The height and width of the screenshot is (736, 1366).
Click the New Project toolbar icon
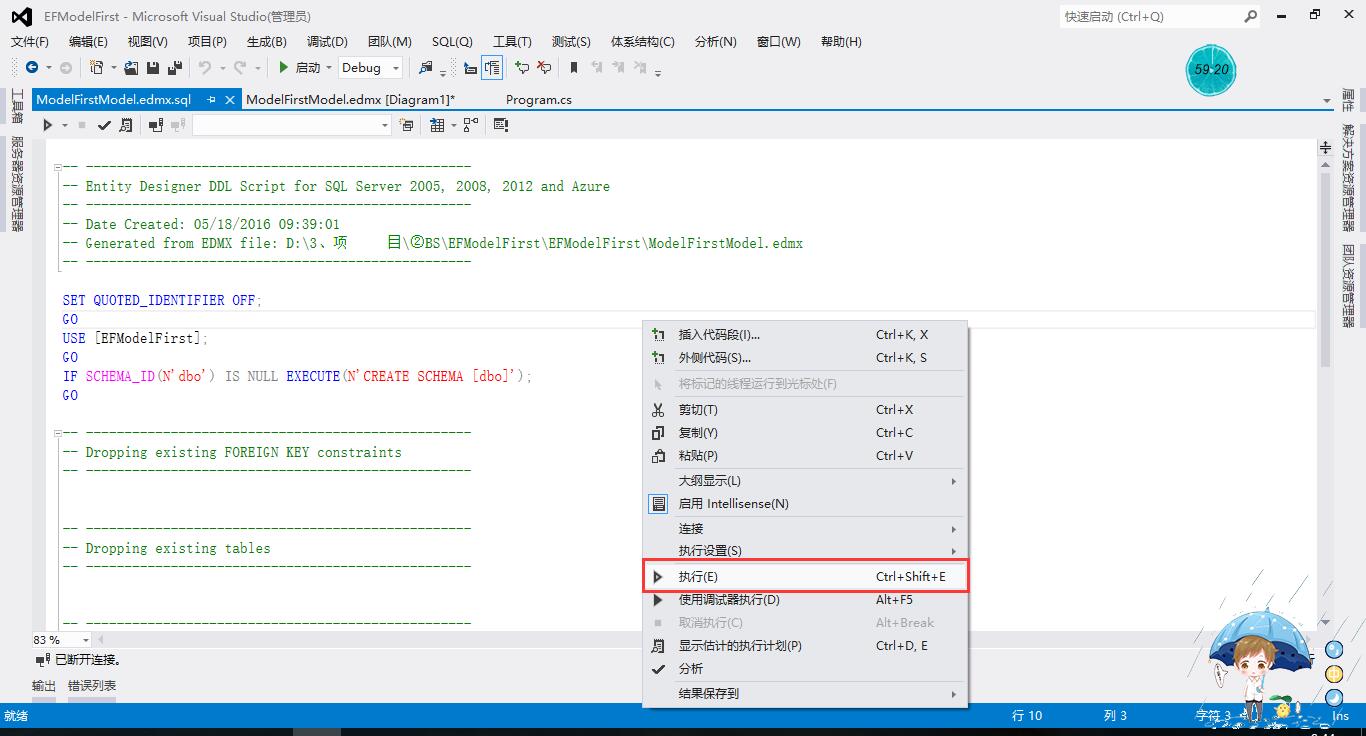(97, 67)
